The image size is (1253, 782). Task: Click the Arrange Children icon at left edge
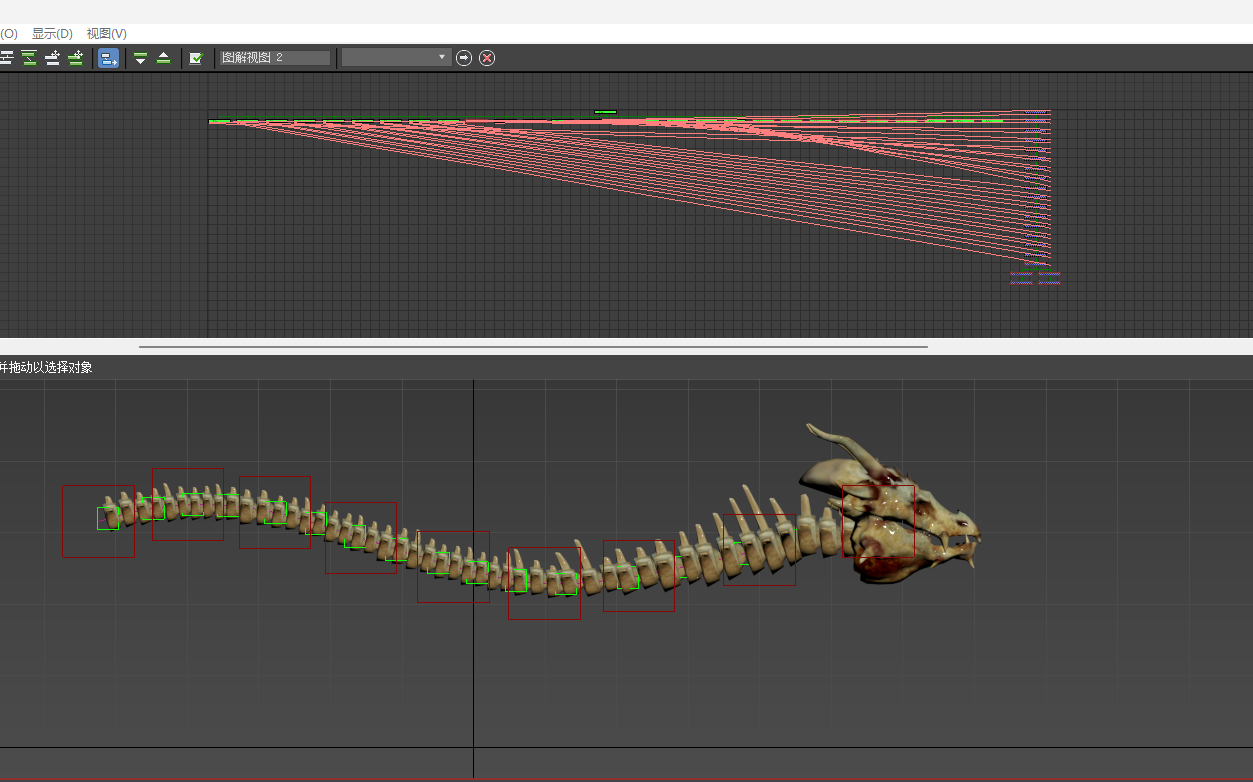(6, 58)
